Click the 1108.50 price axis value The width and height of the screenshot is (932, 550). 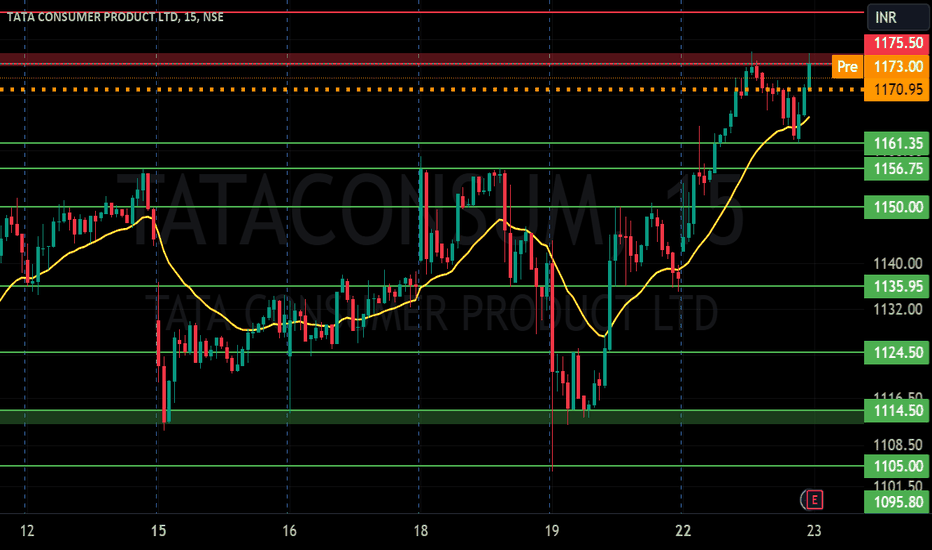(898, 445)
